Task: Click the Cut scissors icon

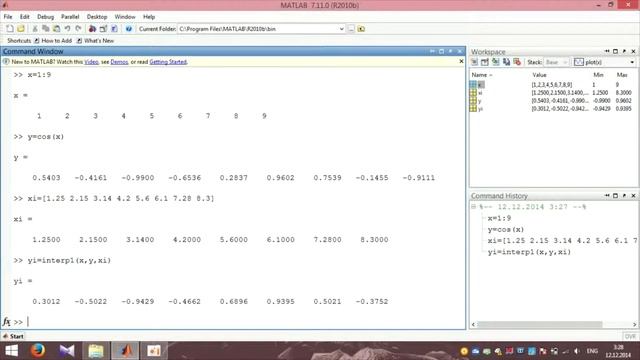Action: pos(35,29)
